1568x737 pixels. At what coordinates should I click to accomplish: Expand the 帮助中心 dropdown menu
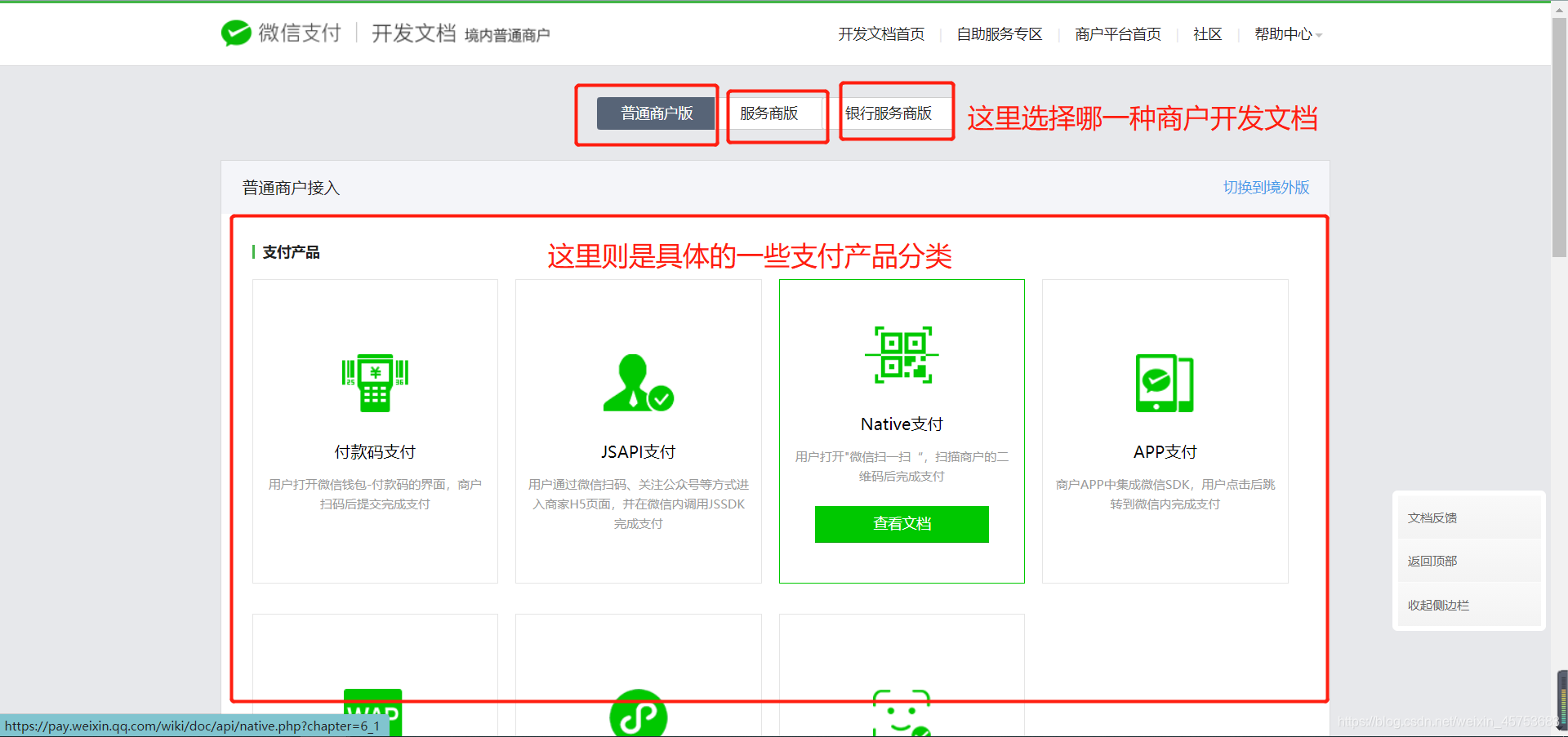[x=1288, y=34]
